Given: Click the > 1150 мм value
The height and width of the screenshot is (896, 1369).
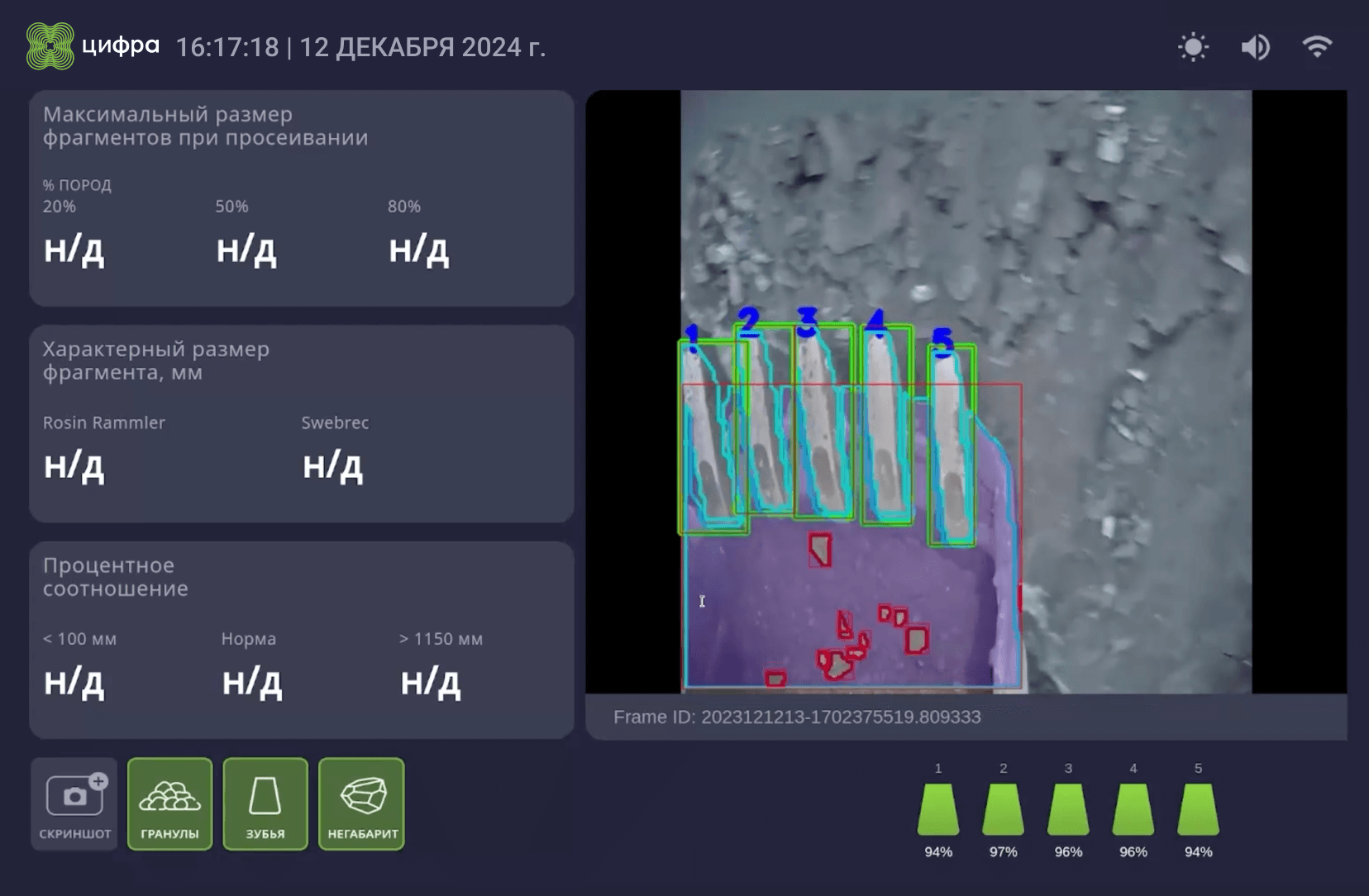Looking at the screenshot, I should (431, 683).
